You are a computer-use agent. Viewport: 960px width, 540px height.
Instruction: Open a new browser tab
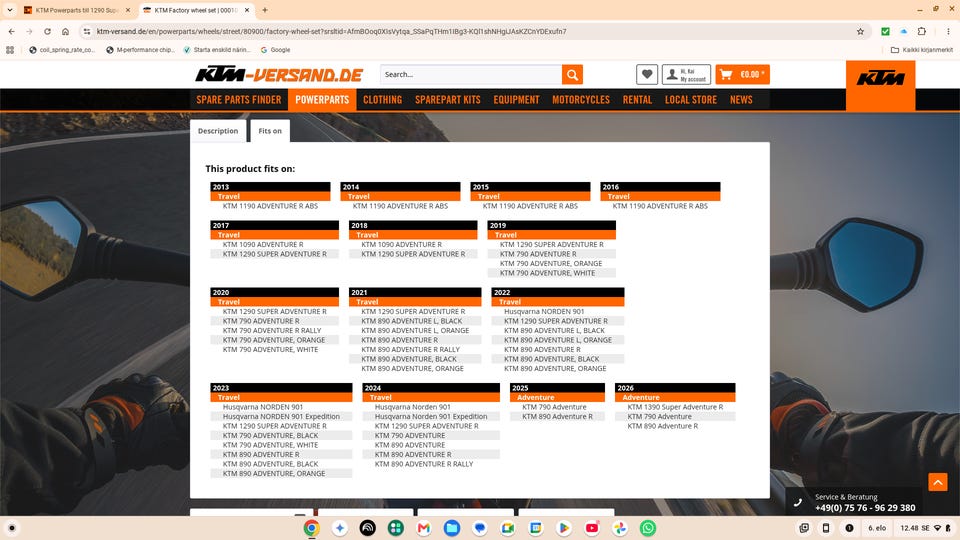point(264,10)
